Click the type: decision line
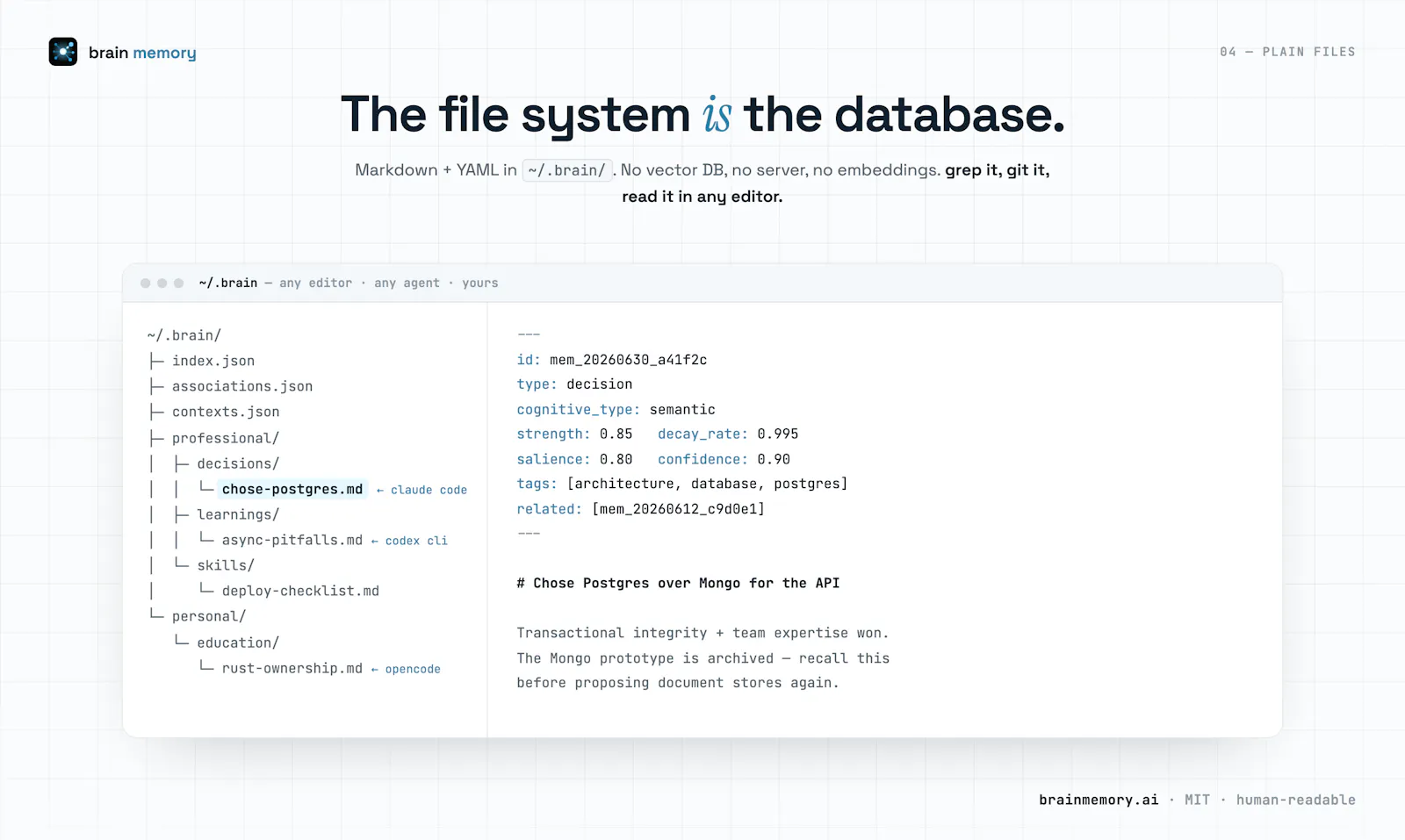This screenshot has width=1405, height=840. (574, 384)
